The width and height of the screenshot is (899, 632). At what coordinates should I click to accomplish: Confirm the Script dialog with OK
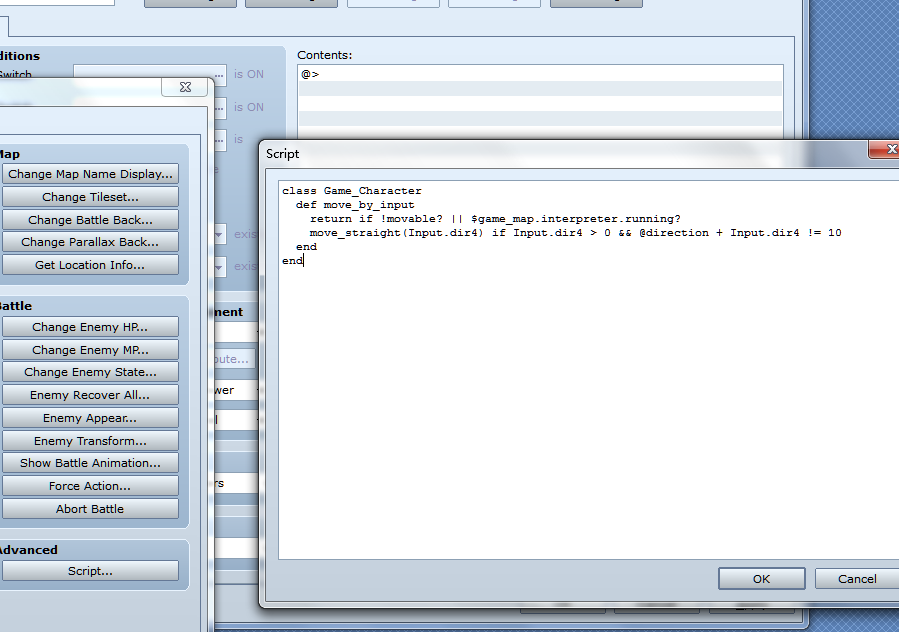pos(761,579)
